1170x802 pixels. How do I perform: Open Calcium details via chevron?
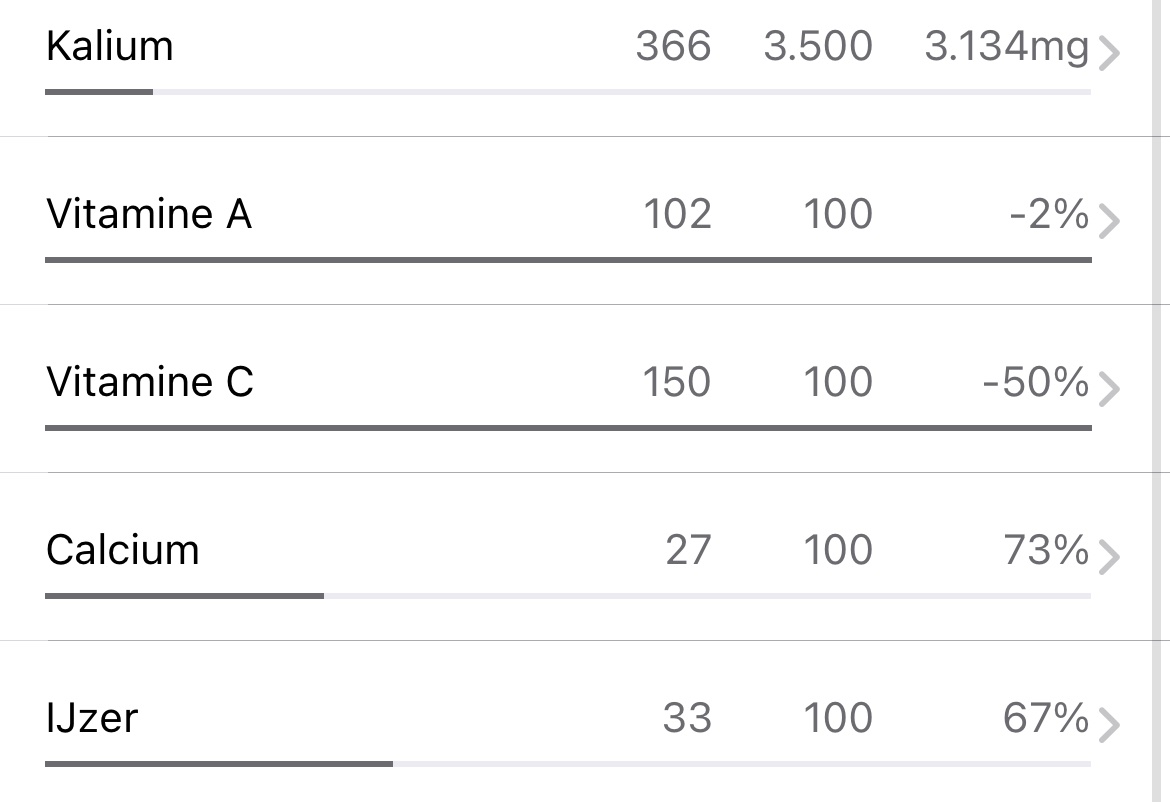pos(1108,558)
